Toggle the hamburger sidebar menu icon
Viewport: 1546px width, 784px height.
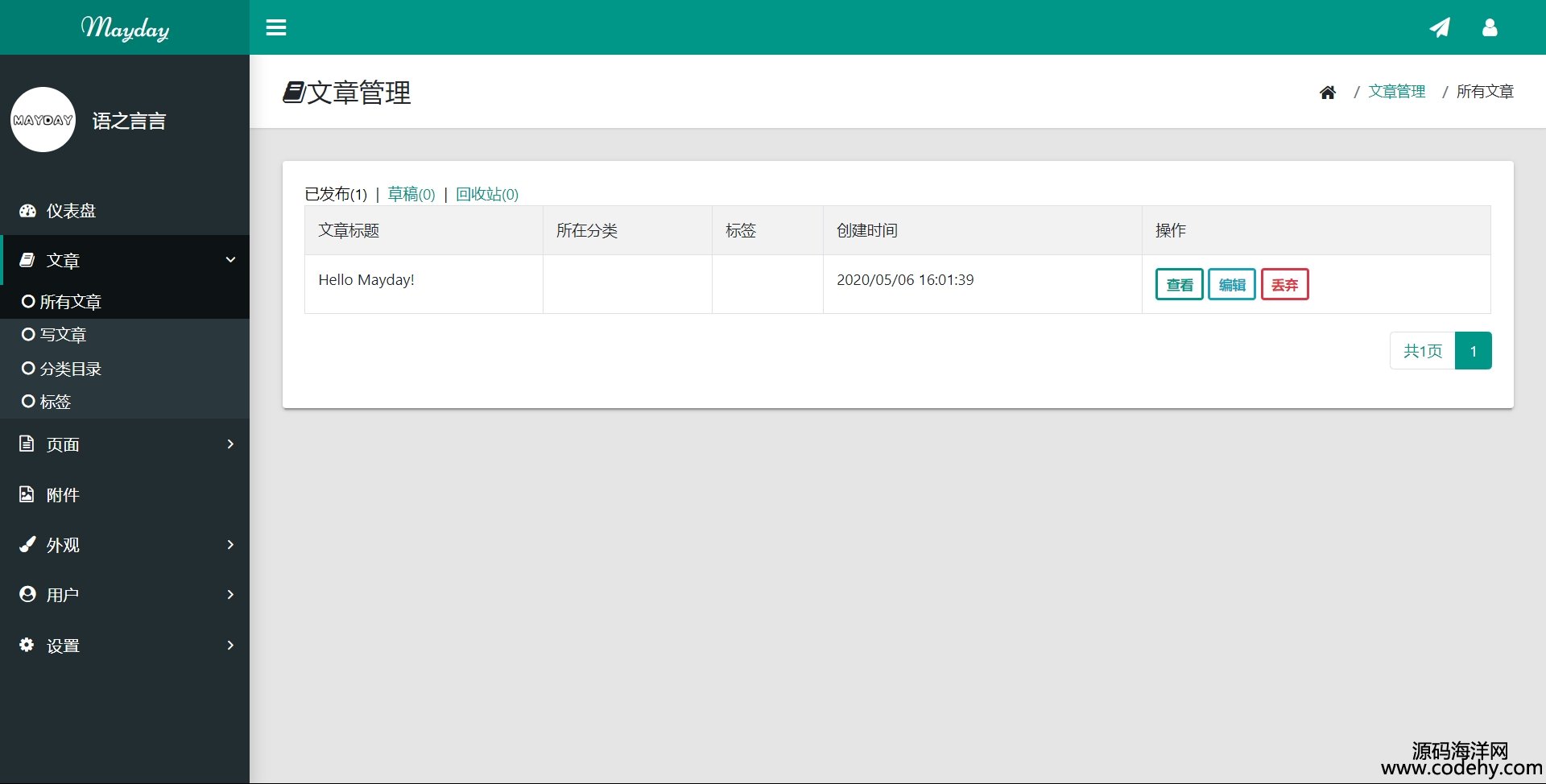click(276, 27)
